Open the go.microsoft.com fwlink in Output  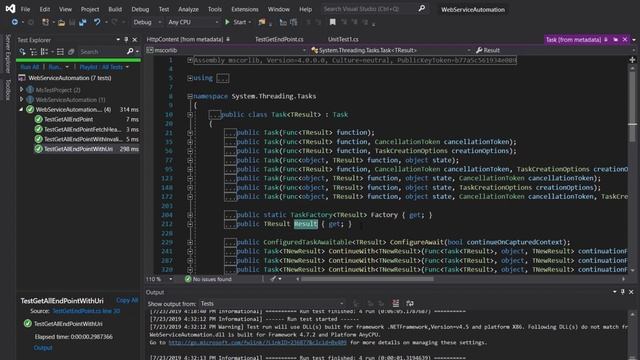tap(258, 342)
